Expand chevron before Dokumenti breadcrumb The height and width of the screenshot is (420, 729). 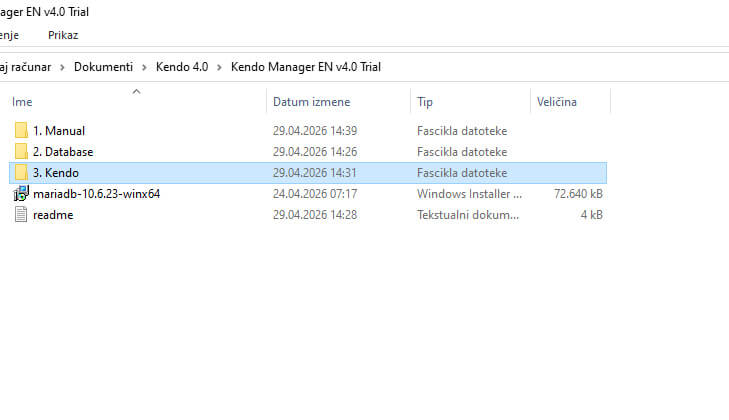pos(62,67)
